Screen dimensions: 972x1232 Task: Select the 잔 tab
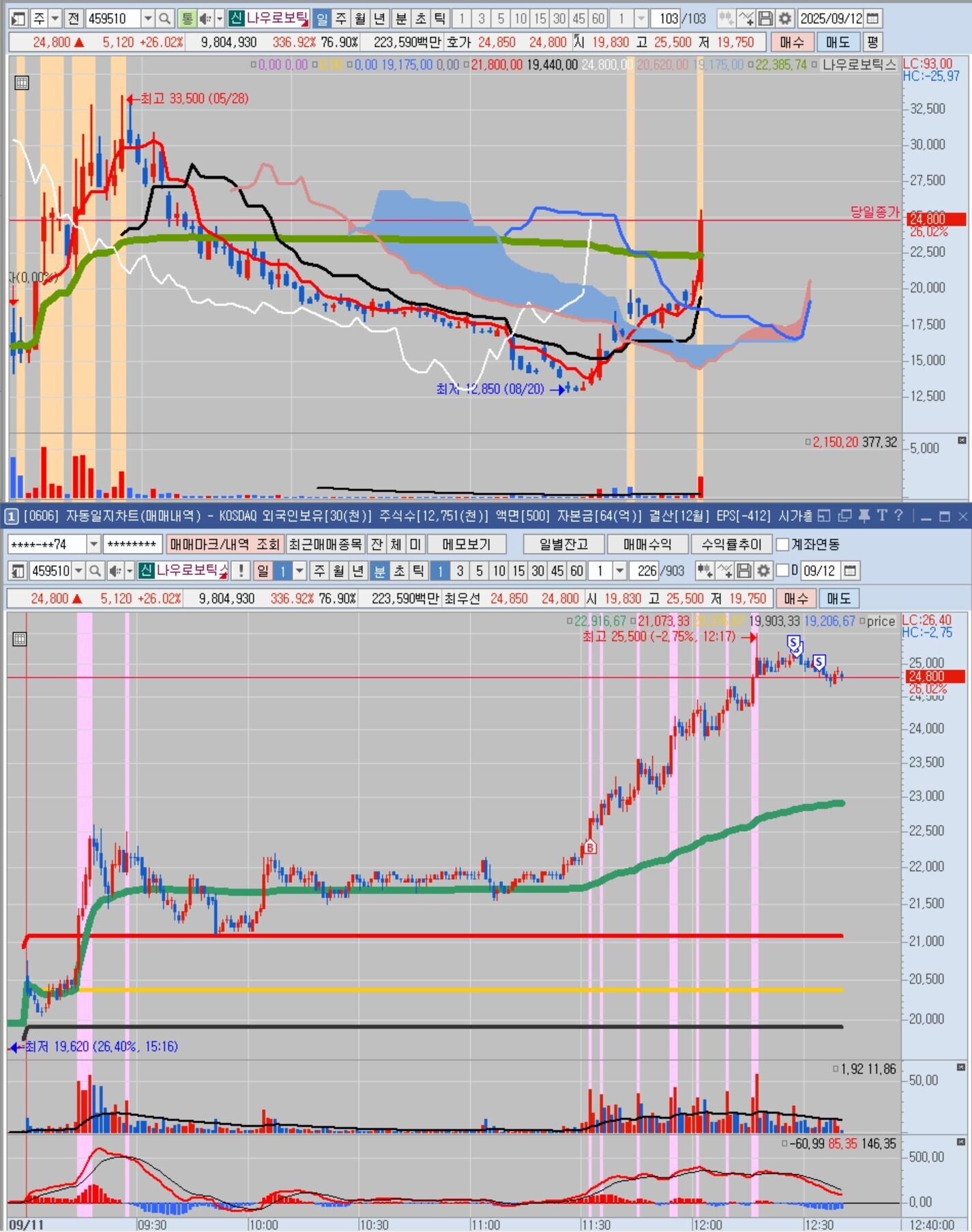coord(377,545)
